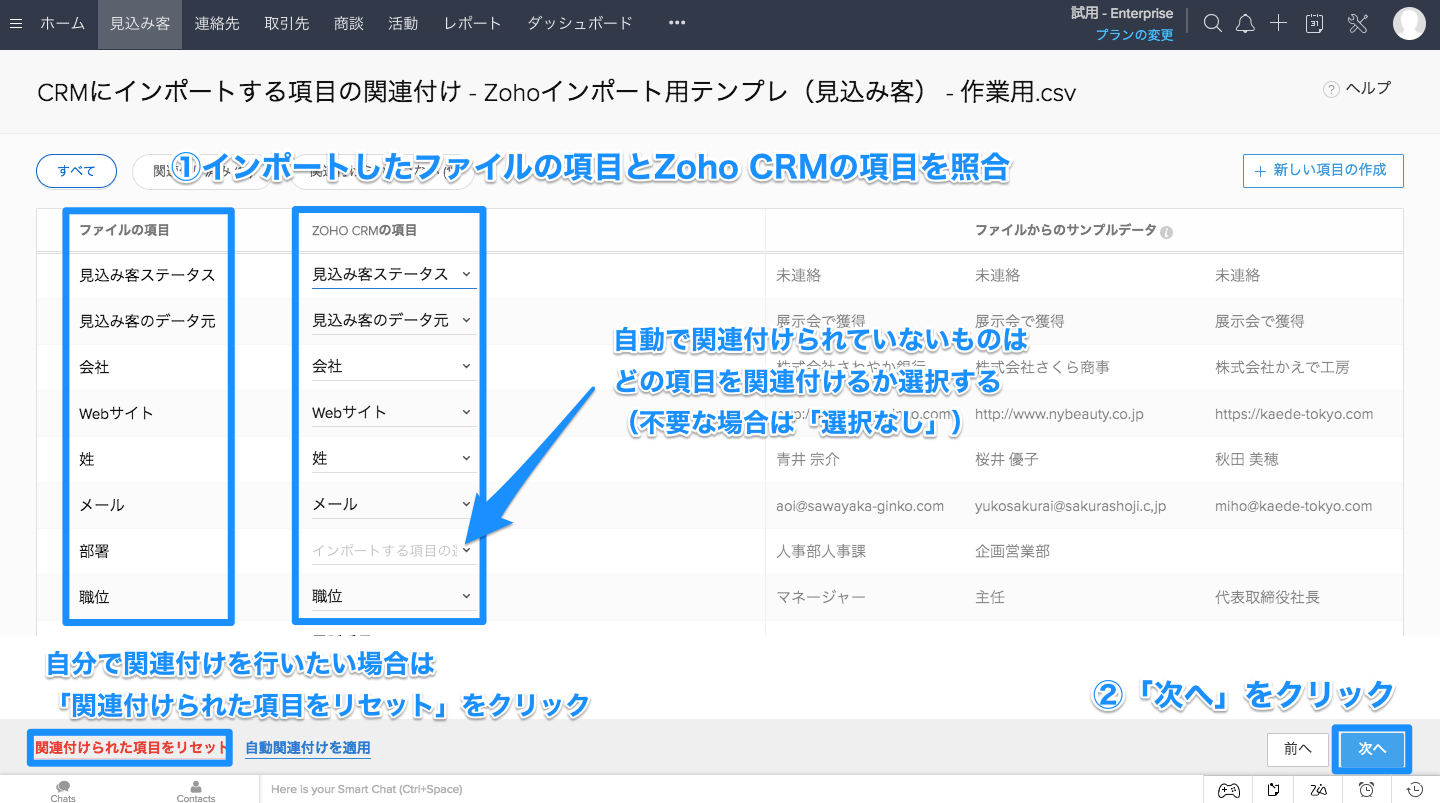Open unmapped 部署 row field dropdown
1440x803 pixels.
pos(394,550)
